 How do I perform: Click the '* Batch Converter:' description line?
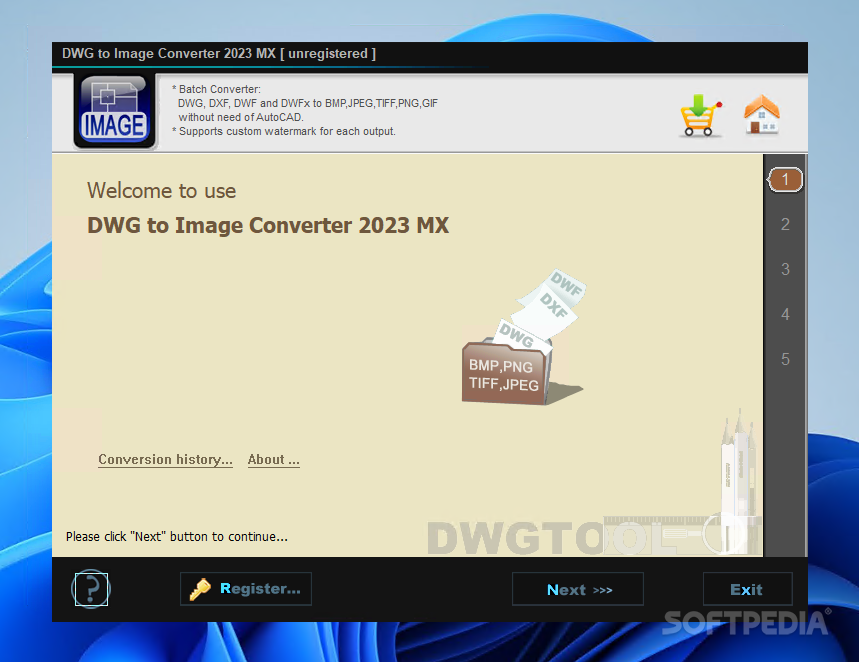click(216, 89)
